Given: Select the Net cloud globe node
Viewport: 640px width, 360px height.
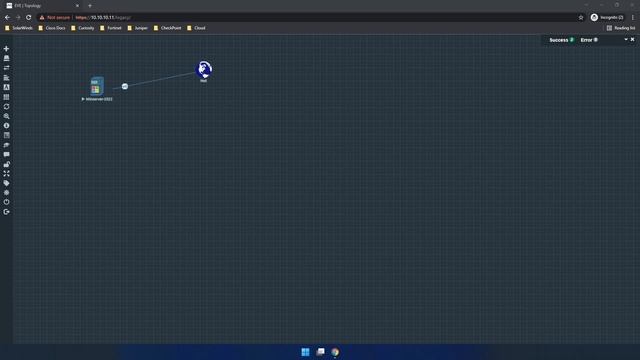Looking at the screenshot, I should 204,69.
